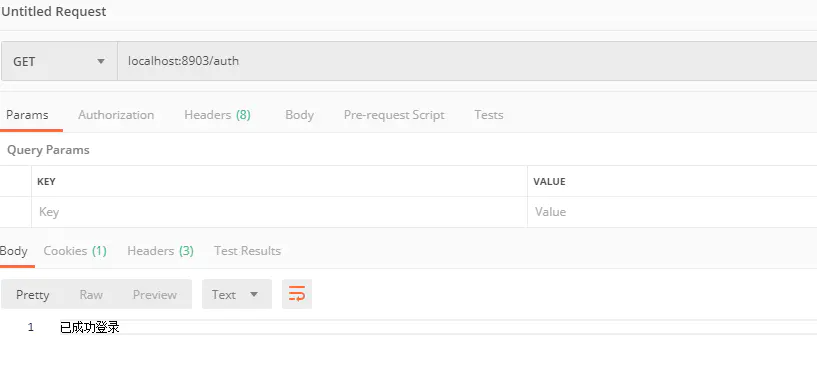Screen dimensions: 817x382
Task: Click the URL field showing localhost:8903/auth
Action: pos(467,61)
